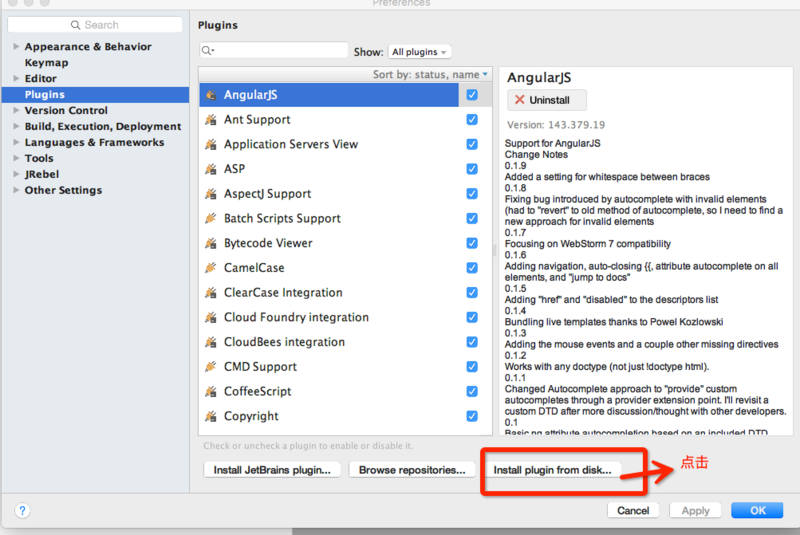Select Tools in the settings tree
The height and width of the screenshot is (535, 800).
[39, 158]
